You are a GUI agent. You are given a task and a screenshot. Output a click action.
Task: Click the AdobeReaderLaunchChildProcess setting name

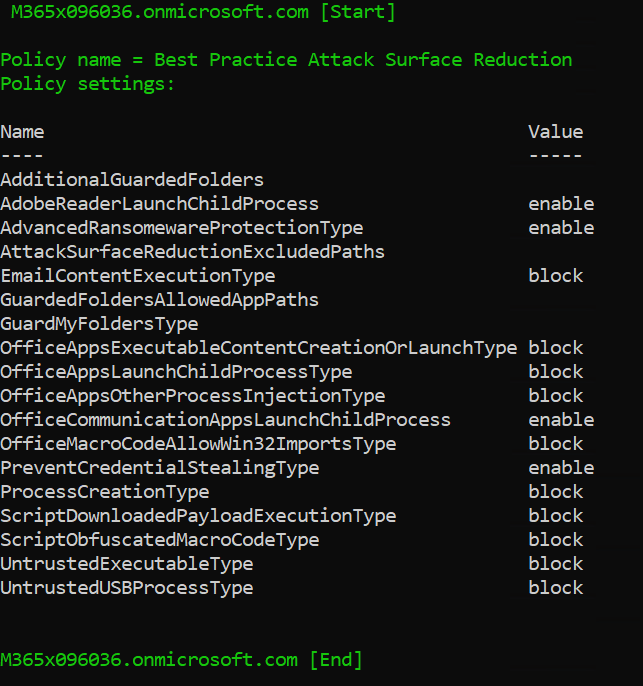[x=159, y=204]
